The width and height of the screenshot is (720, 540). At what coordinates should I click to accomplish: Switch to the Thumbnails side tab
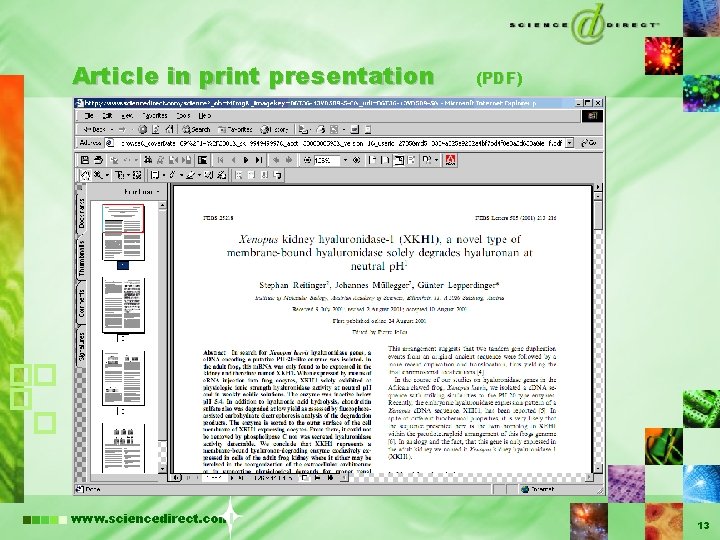(x=81, y=258)
